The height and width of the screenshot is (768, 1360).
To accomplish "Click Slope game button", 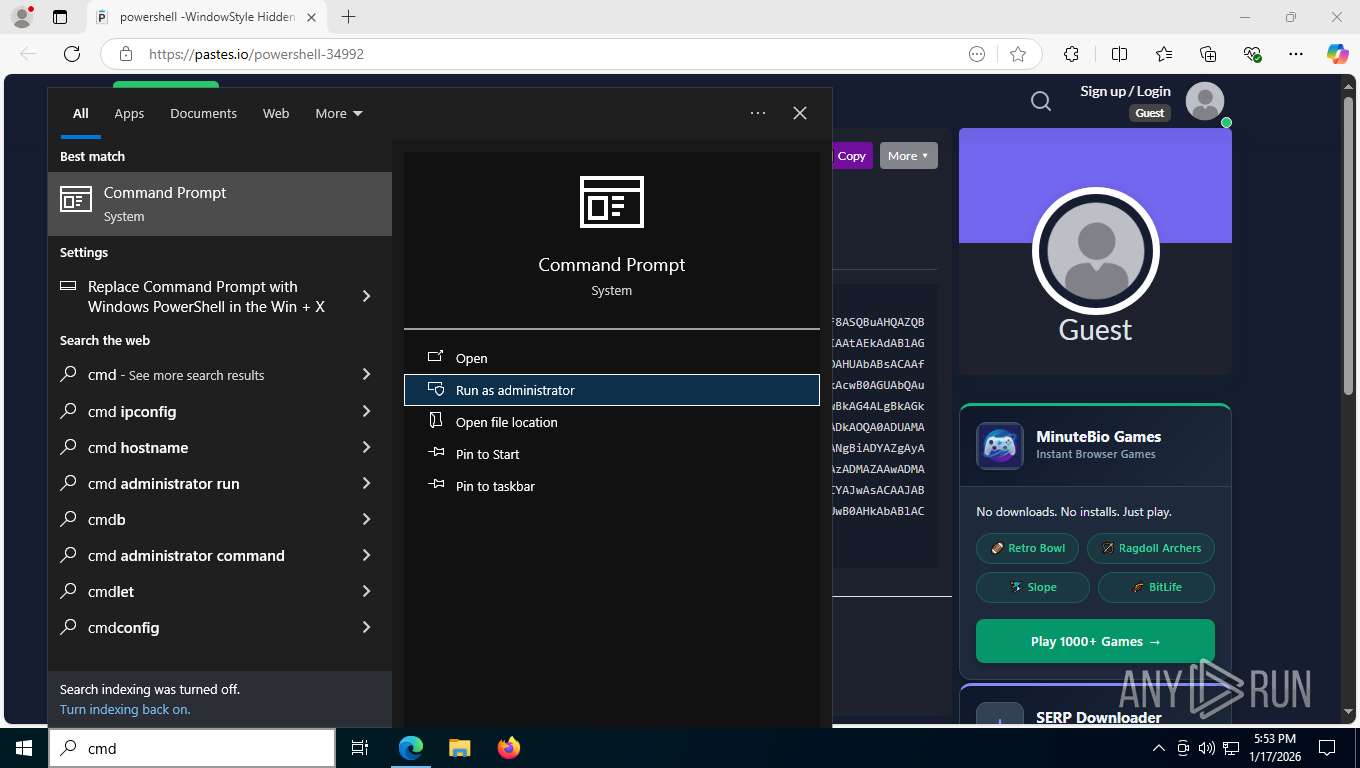I will pos(1033,587).
